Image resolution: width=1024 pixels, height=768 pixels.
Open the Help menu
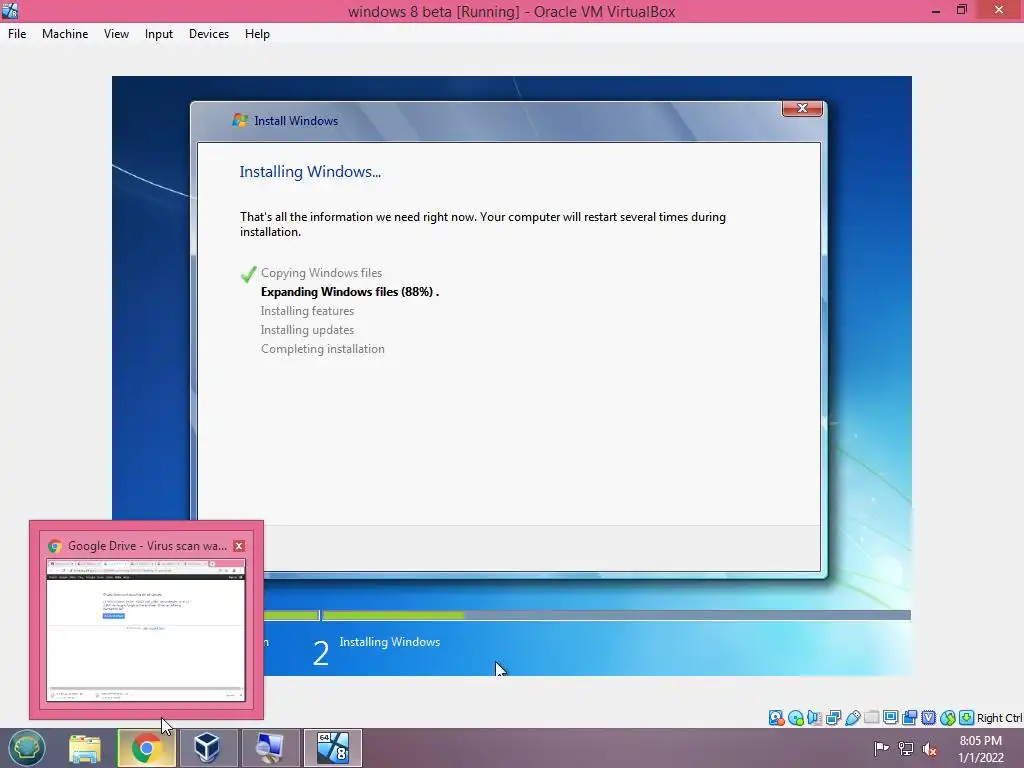coord(257,34)
